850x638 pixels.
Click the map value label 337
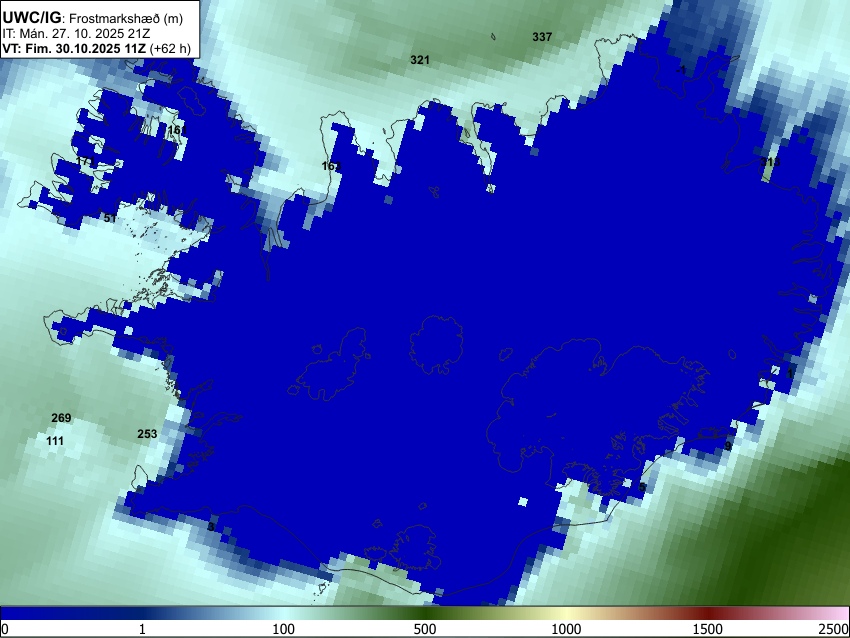point(542,37)
